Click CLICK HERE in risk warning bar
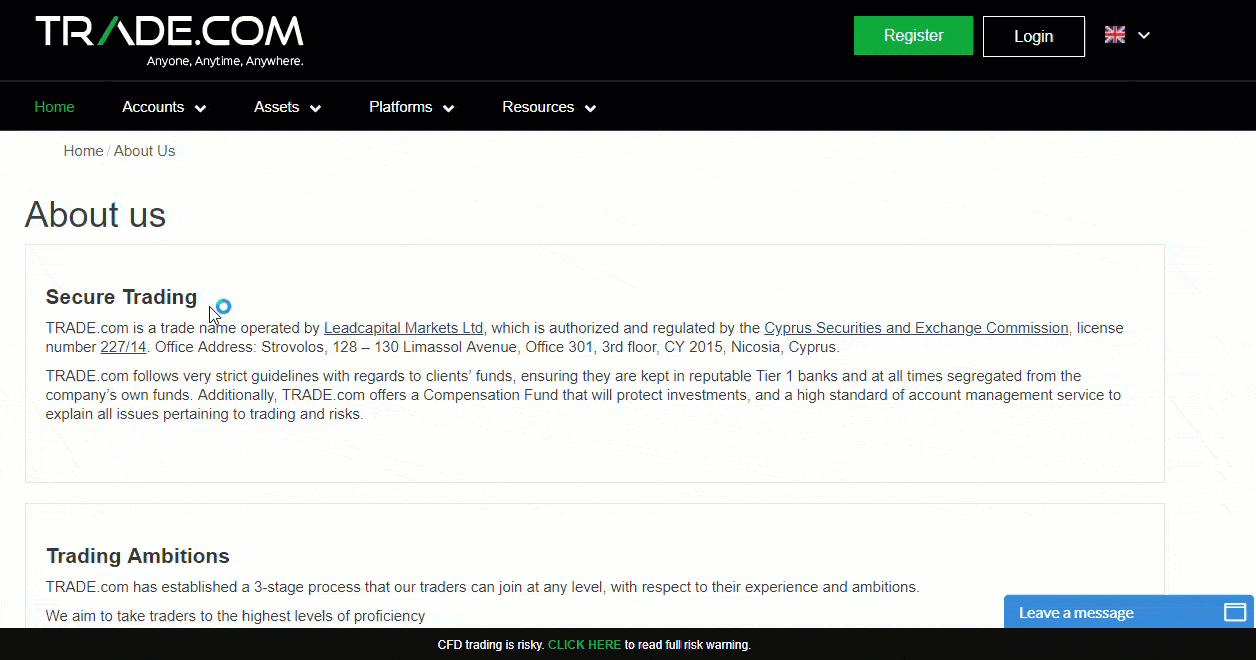This screenshot has height=660, width=1256. (584, 645)
